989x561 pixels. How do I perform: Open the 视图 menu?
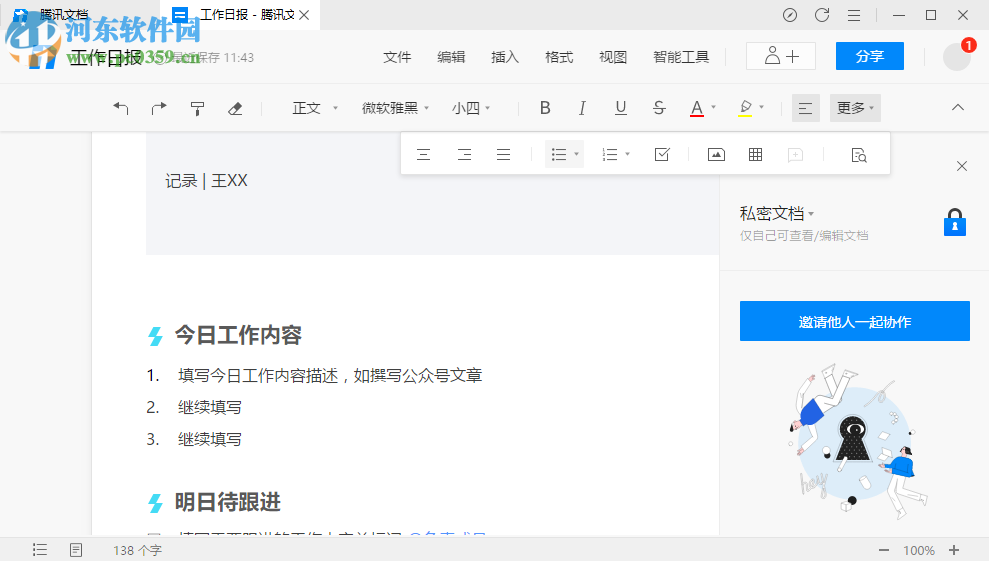click(612, 57)
